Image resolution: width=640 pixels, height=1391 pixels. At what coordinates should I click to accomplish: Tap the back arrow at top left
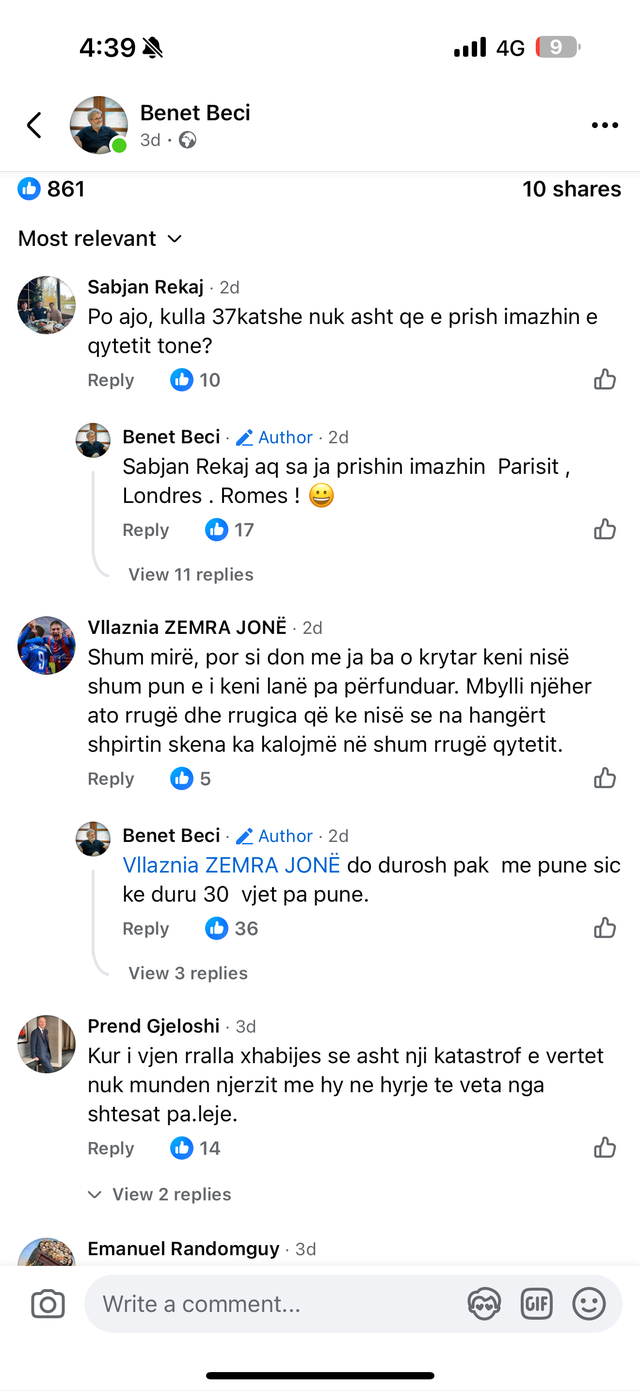click(x=34, y=125)
